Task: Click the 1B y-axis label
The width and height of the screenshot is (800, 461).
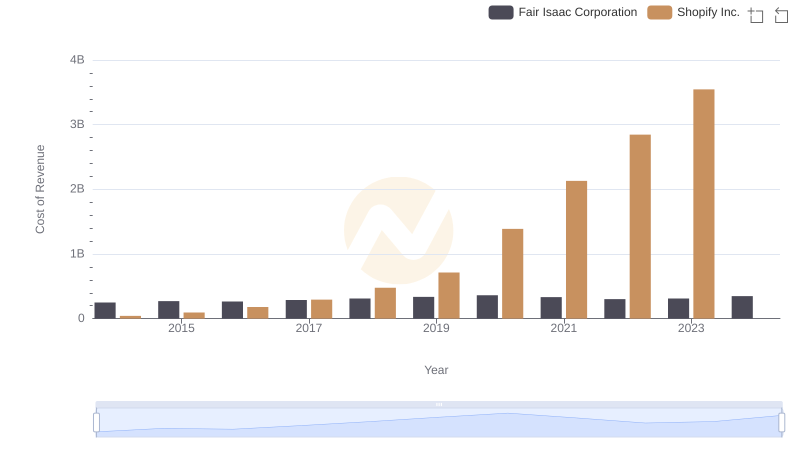Action: click(77, 253)
